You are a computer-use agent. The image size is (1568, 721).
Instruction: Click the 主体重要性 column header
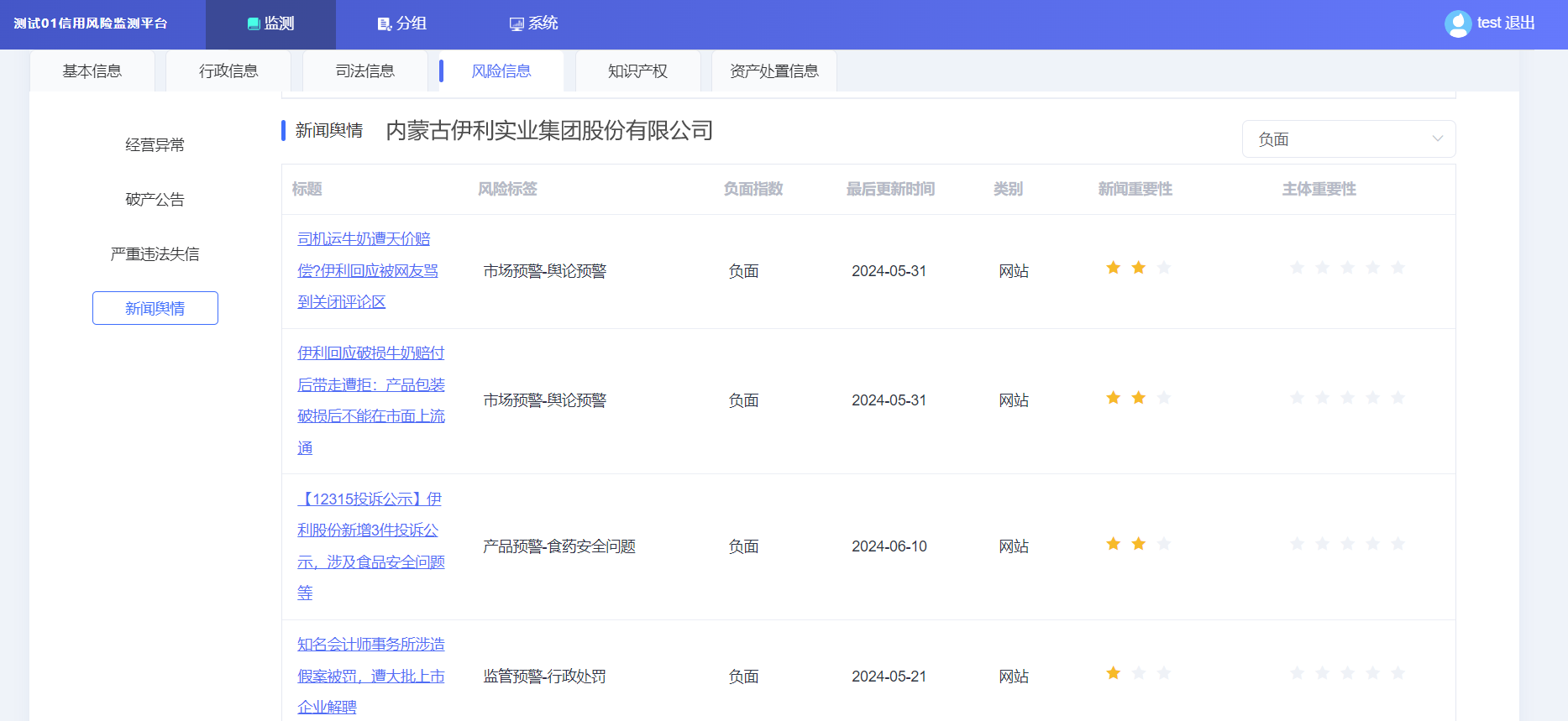(x=1319, y=190)
